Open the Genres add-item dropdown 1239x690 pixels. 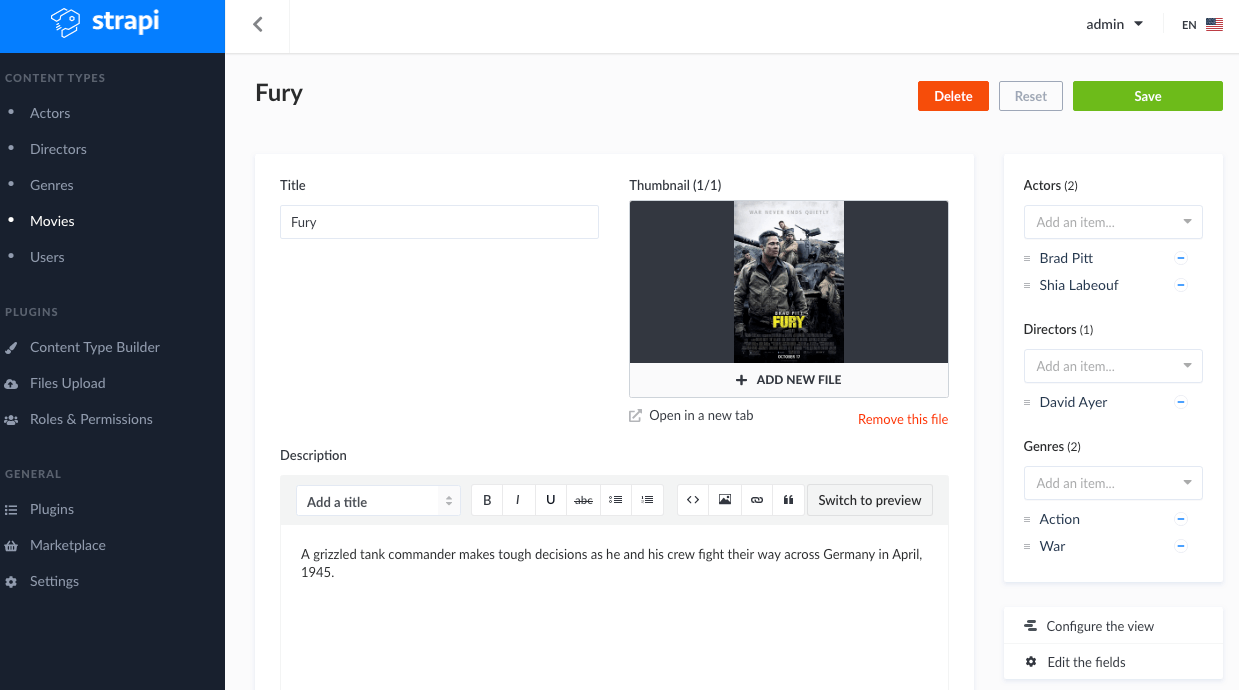1112,483
